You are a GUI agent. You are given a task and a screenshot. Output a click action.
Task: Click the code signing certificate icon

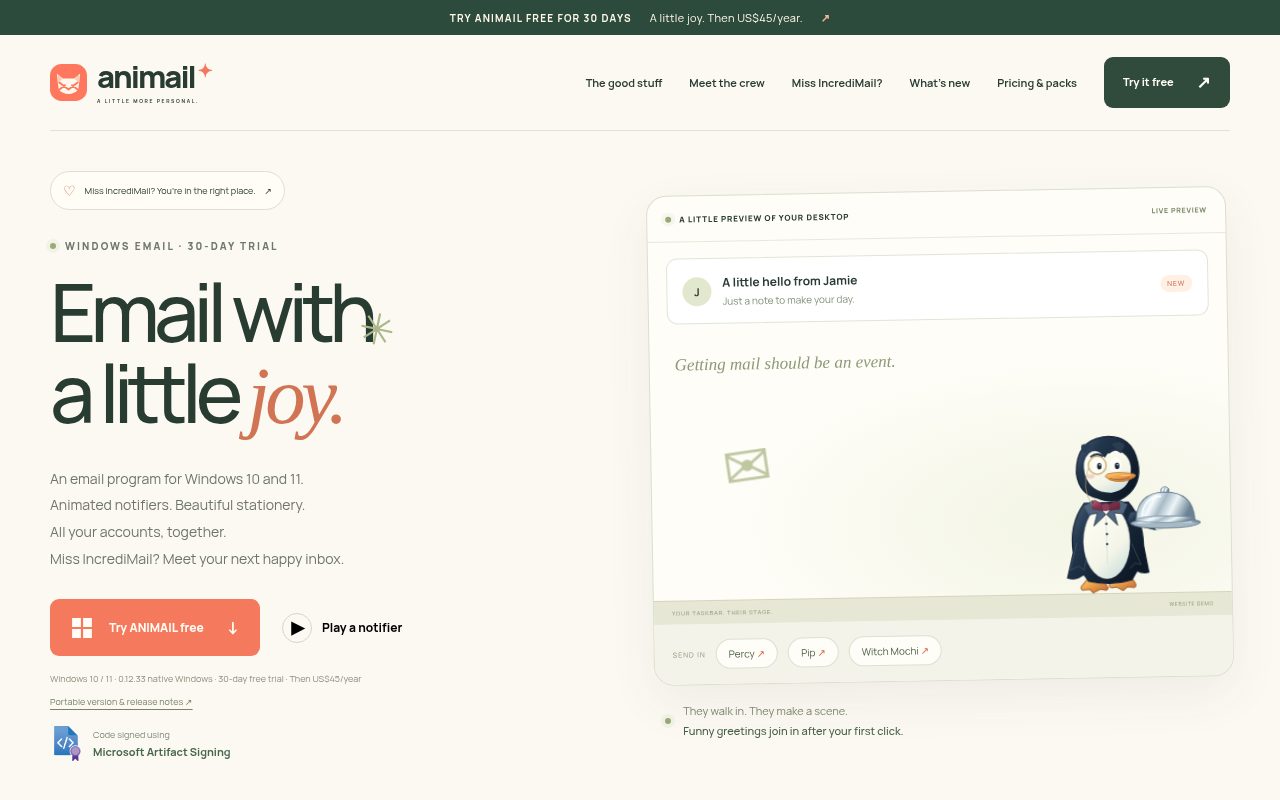[66, 743]
